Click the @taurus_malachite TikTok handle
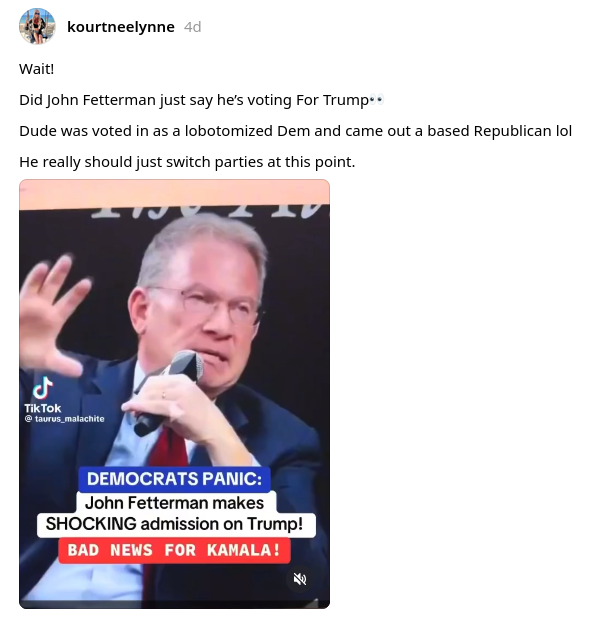The image size is (591, 617). [65, 419]
